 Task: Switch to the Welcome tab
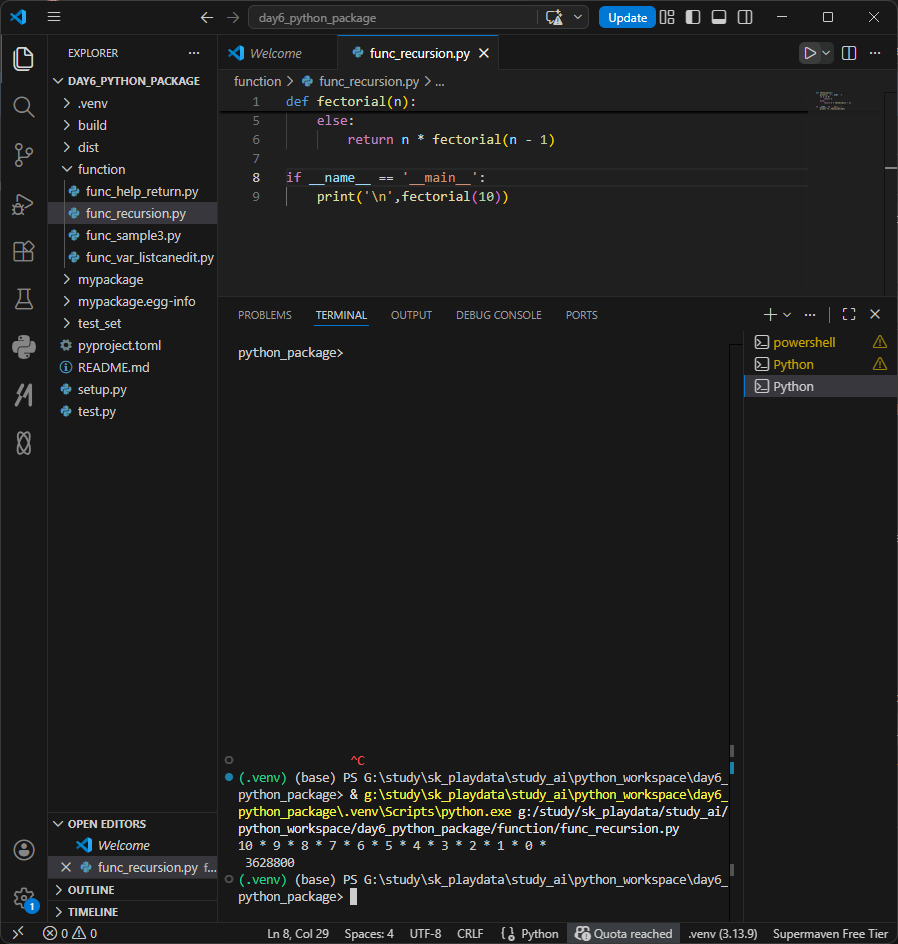276,54
